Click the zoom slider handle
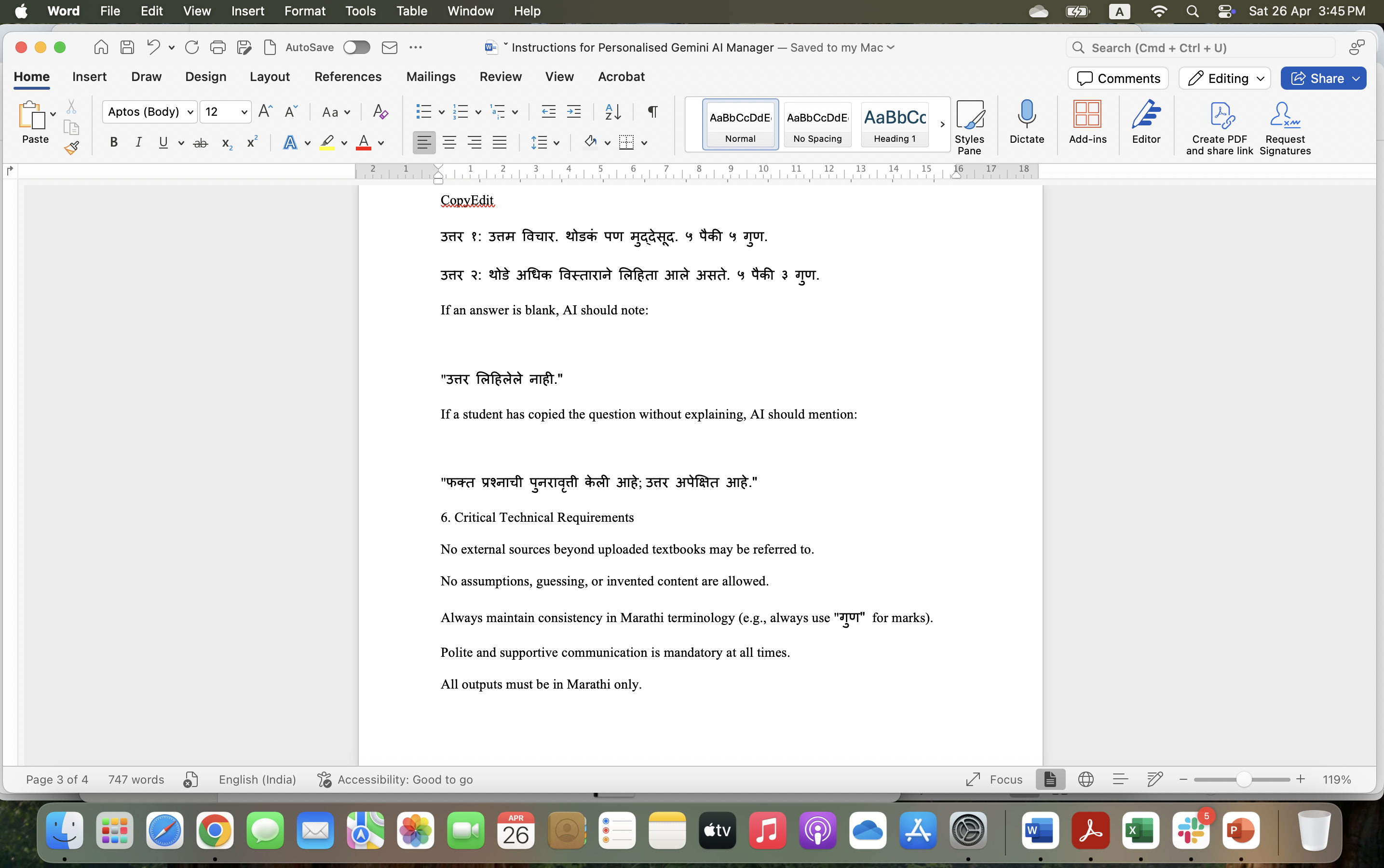 (1243, 779)
